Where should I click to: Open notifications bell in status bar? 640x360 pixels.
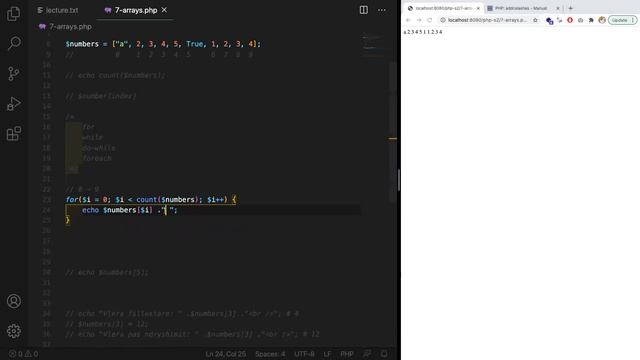pos(384,354)
